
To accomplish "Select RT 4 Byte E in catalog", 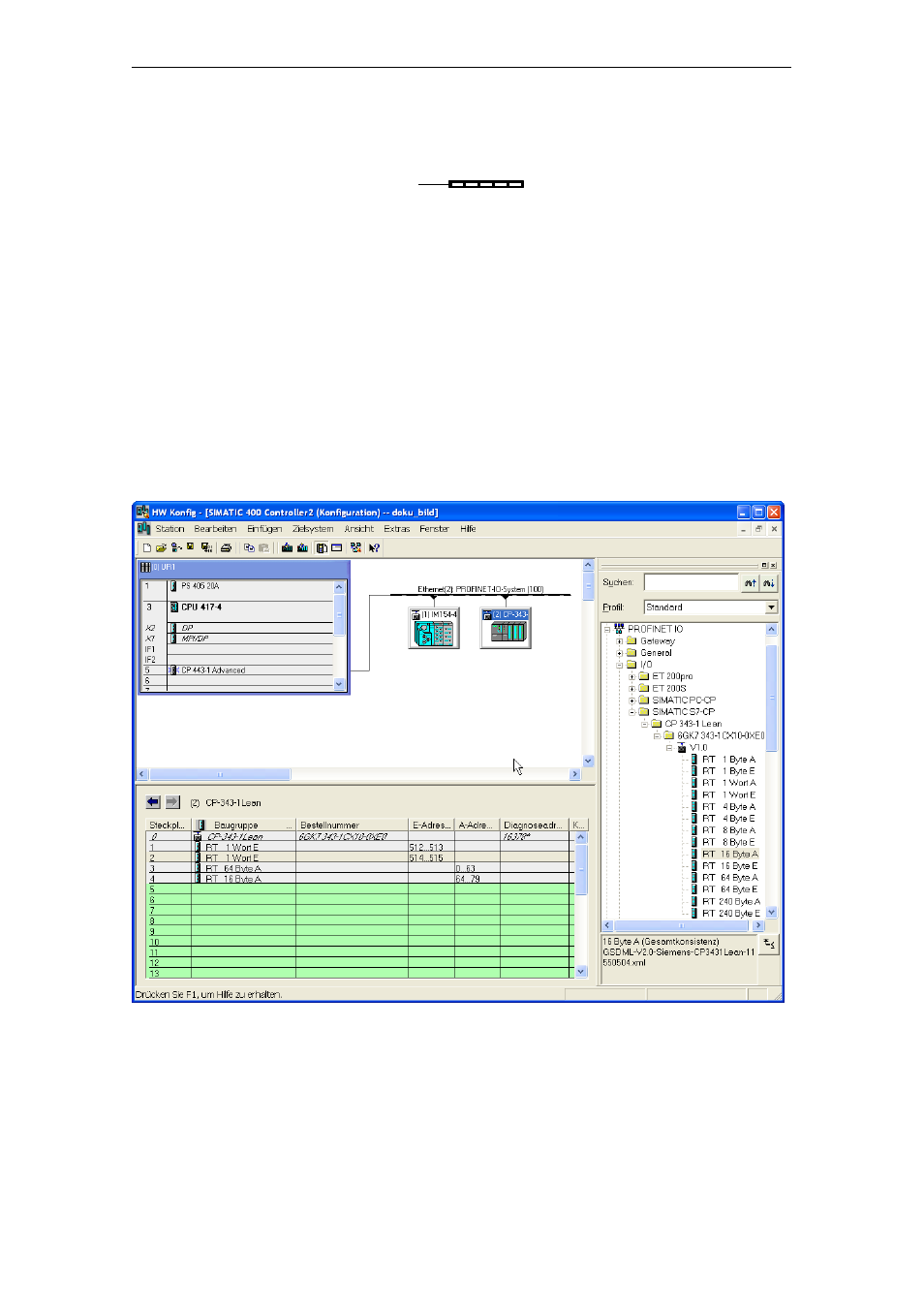I will pos(729,819).
